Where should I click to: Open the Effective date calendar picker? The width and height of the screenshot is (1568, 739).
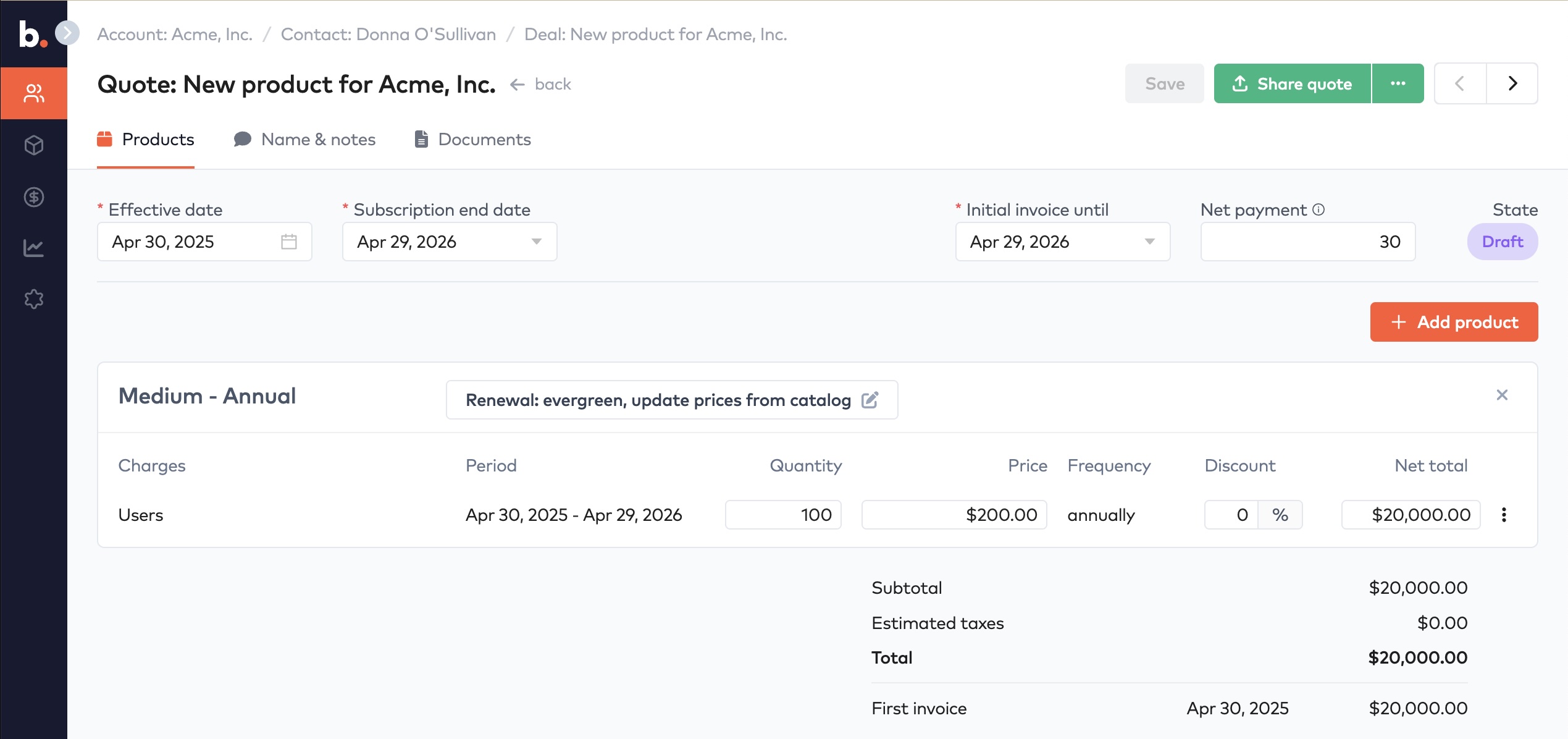(x=289, y=242)
